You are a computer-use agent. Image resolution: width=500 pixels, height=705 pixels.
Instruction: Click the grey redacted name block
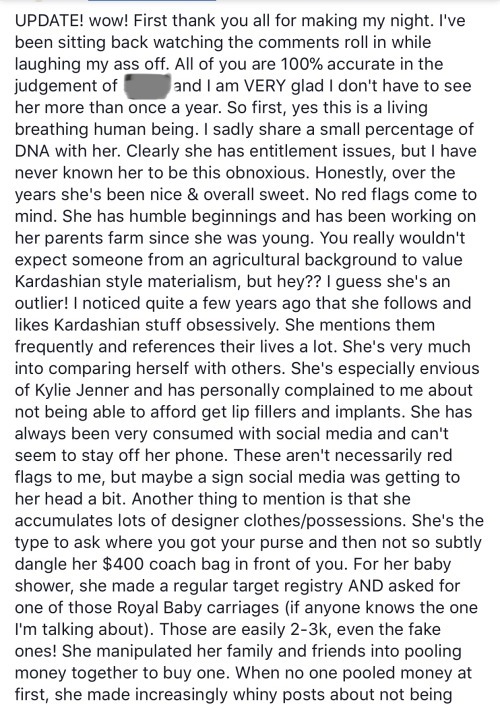[x=148, y=85]
